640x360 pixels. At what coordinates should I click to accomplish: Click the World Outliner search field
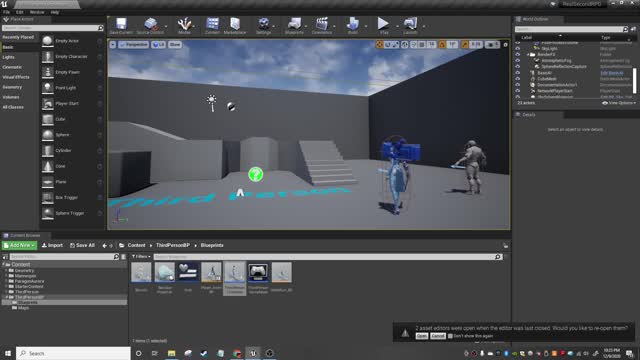pyautogui.click(x=570, y=29)
